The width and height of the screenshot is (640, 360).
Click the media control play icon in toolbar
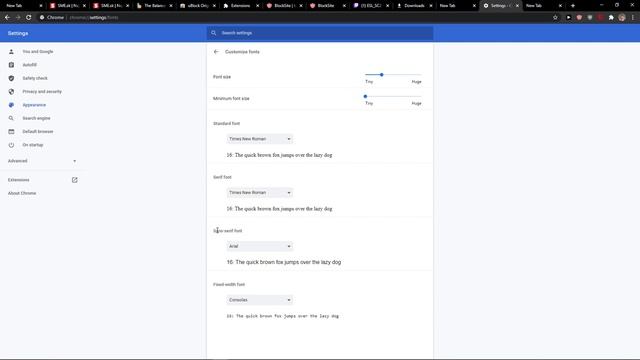[569, 18]
